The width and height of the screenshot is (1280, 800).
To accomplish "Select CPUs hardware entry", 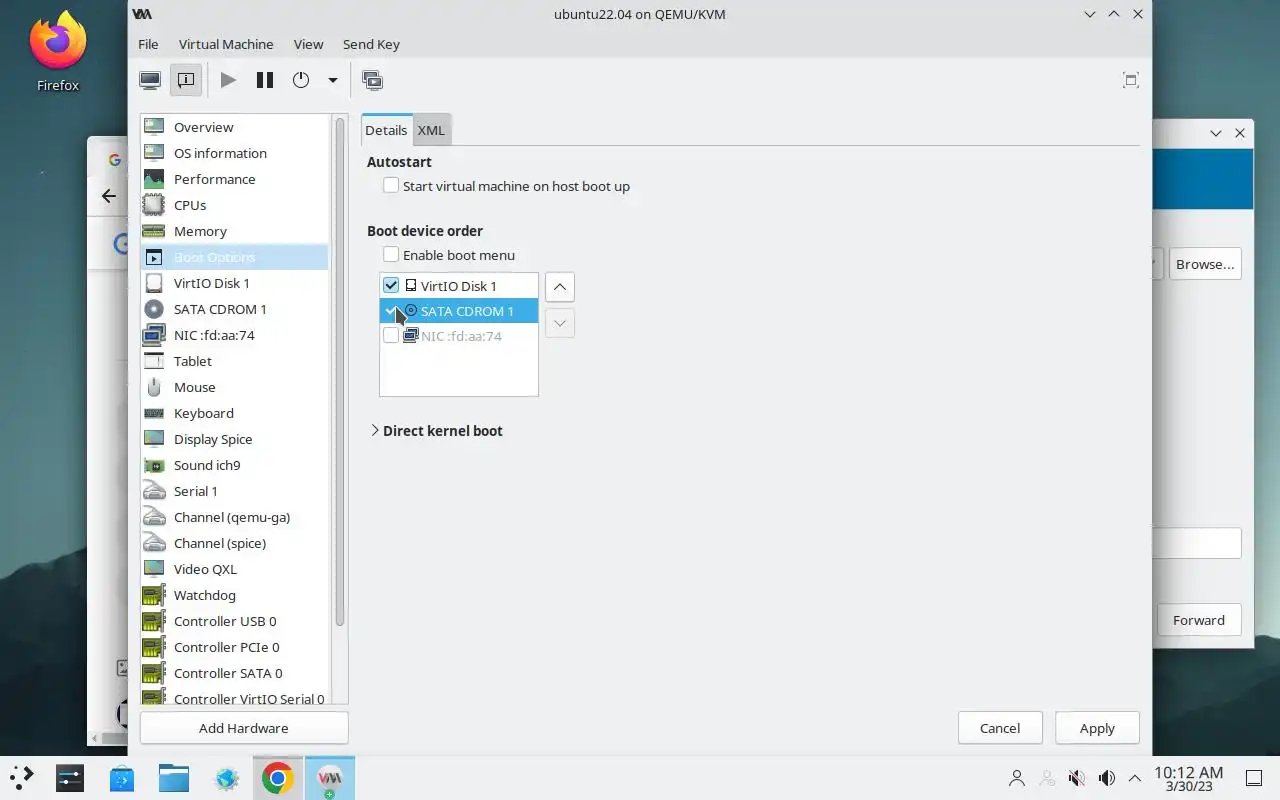I will (234, 205).
